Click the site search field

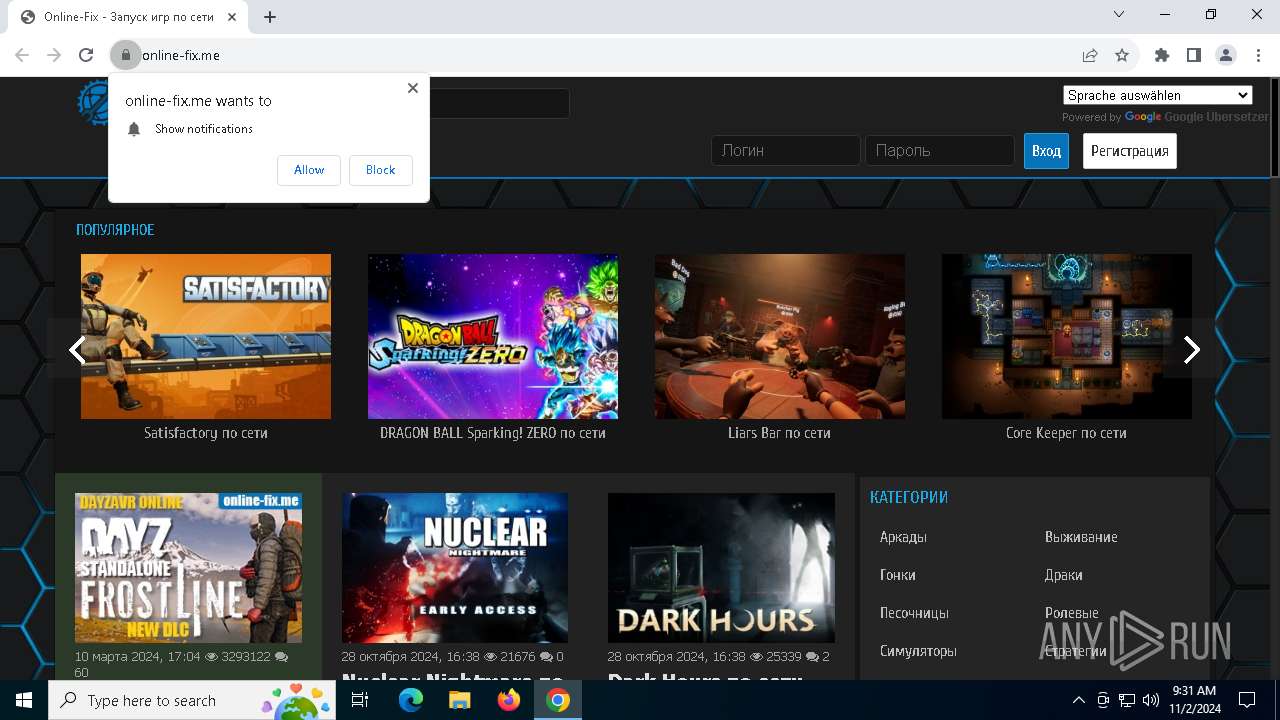coord(500,103)
